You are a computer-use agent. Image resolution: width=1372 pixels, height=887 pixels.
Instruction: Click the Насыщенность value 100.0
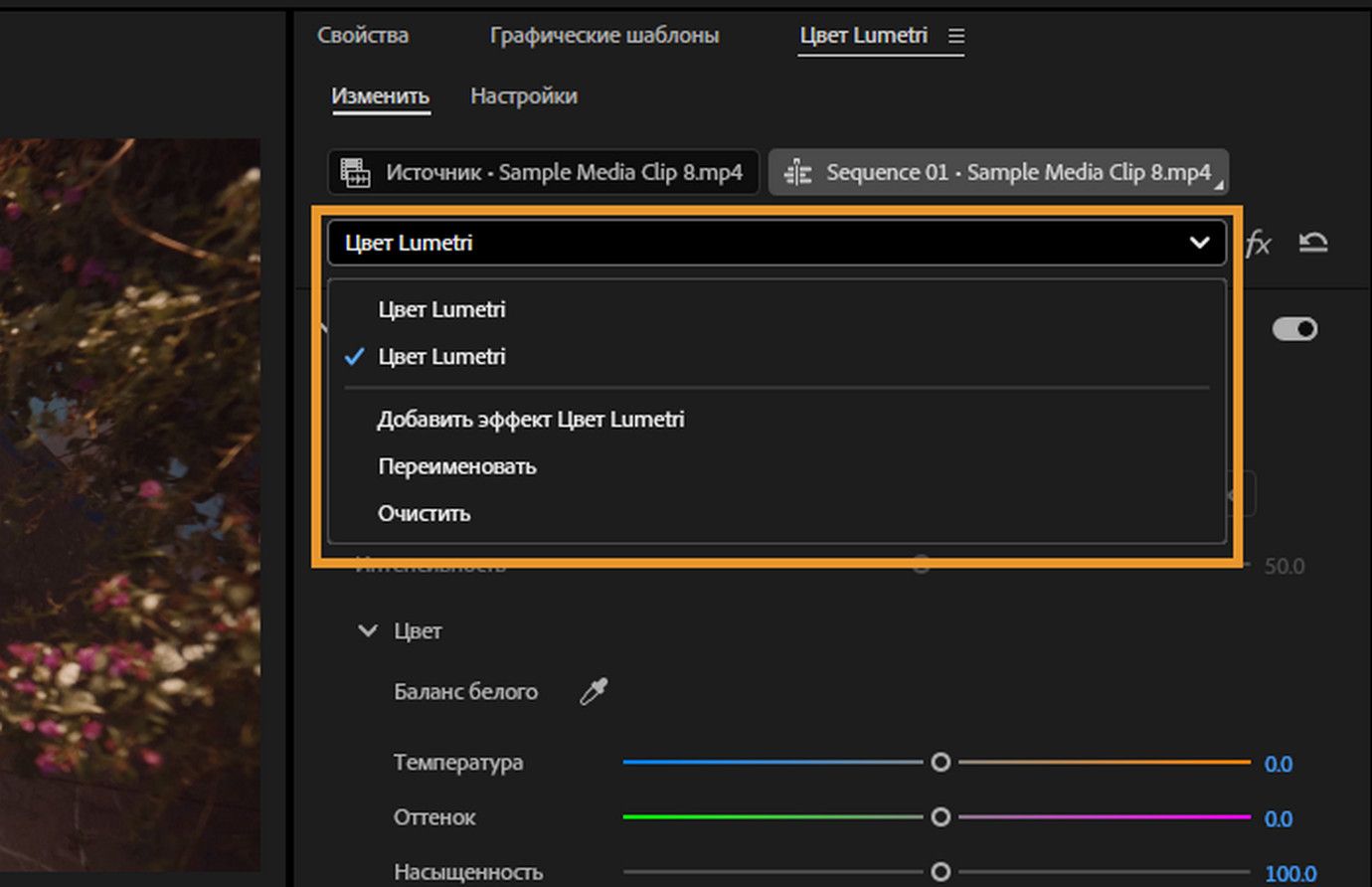(x=1290, y=873)
